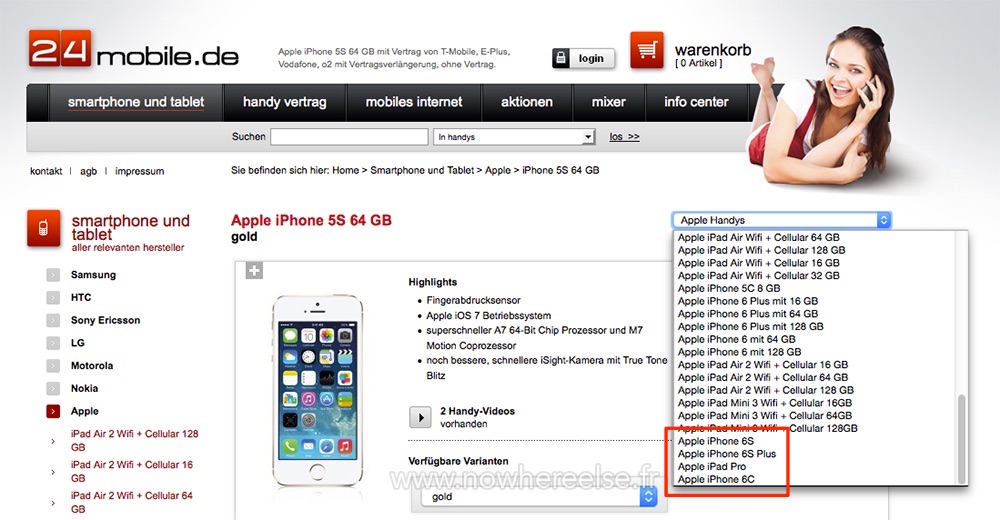The height and width of the screenshot is (520, 1000).
Task: Click the red arrow icon next to Apple
Action: click(53, 412)
